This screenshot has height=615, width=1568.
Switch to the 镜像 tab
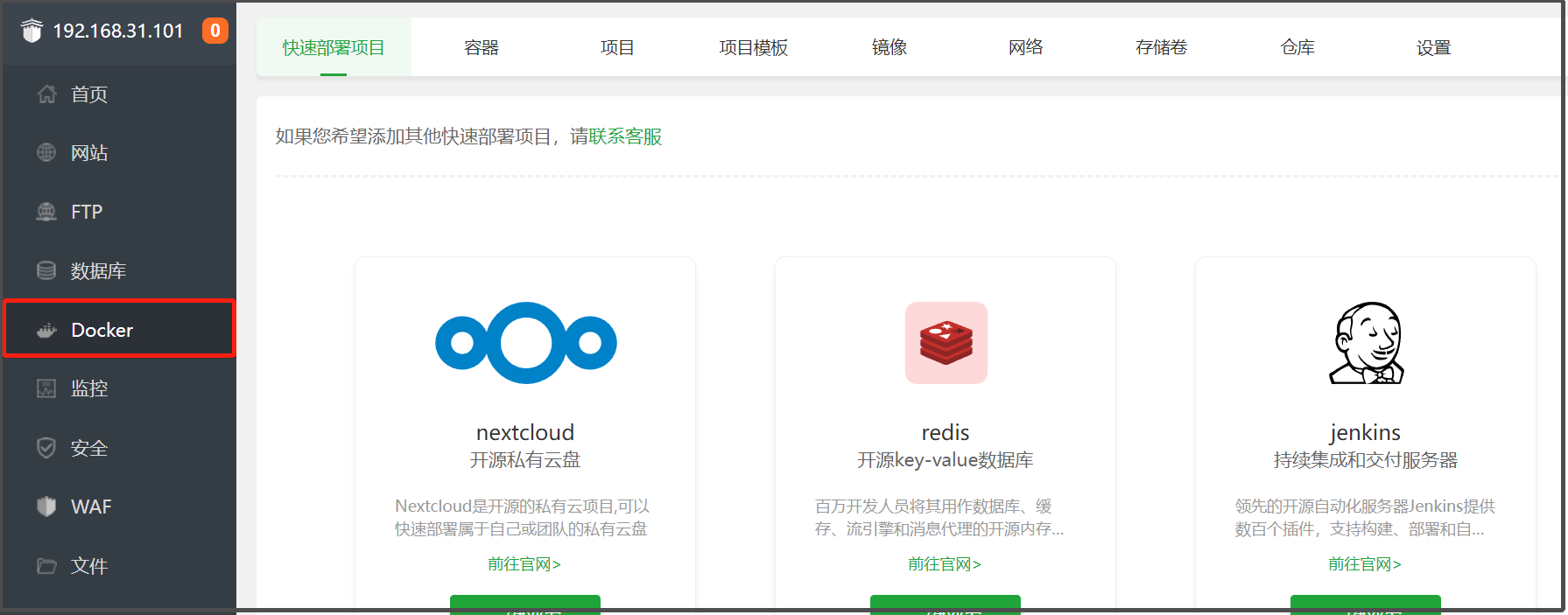point(889,47)
